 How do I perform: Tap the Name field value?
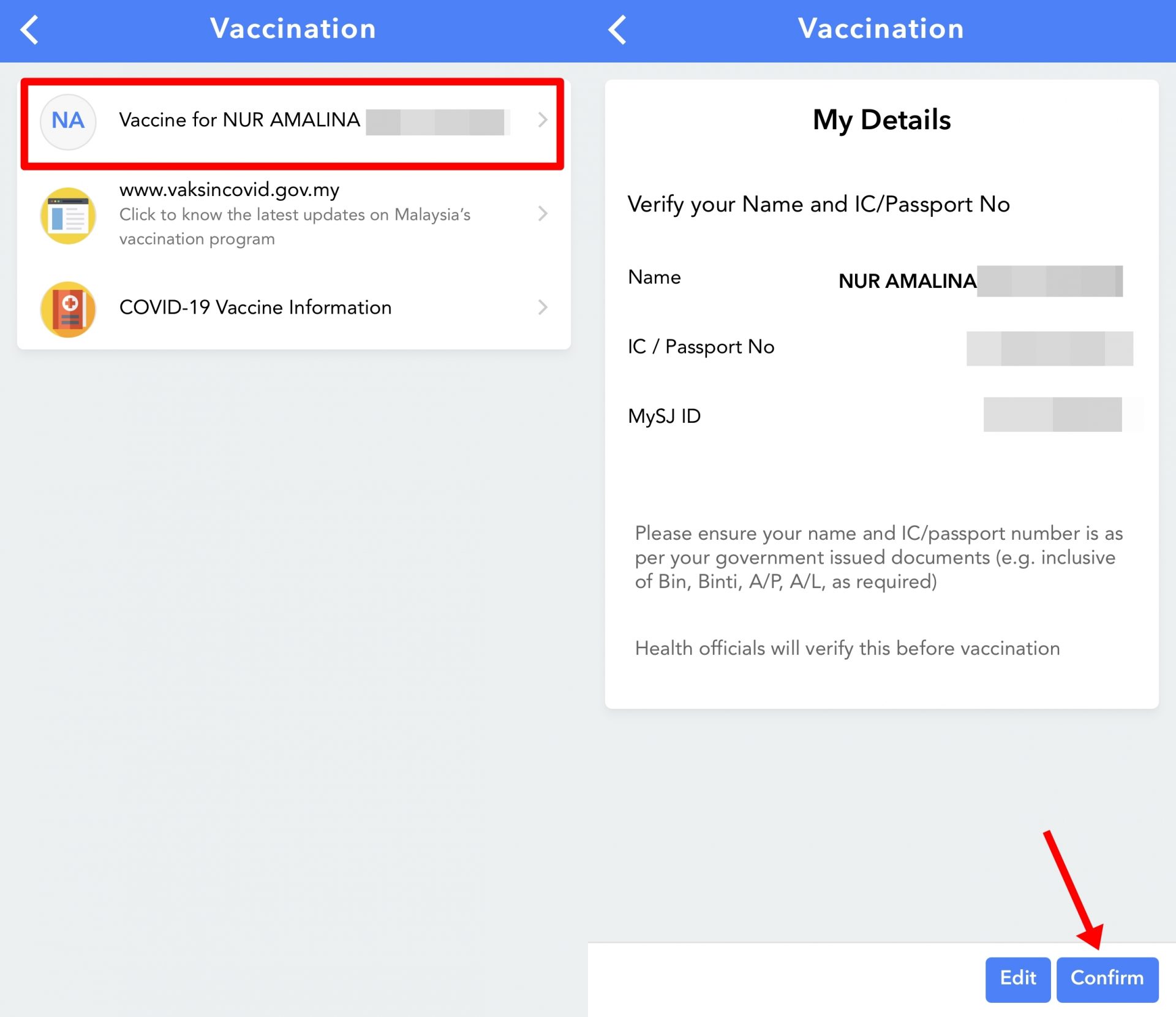tap(980, 281)
